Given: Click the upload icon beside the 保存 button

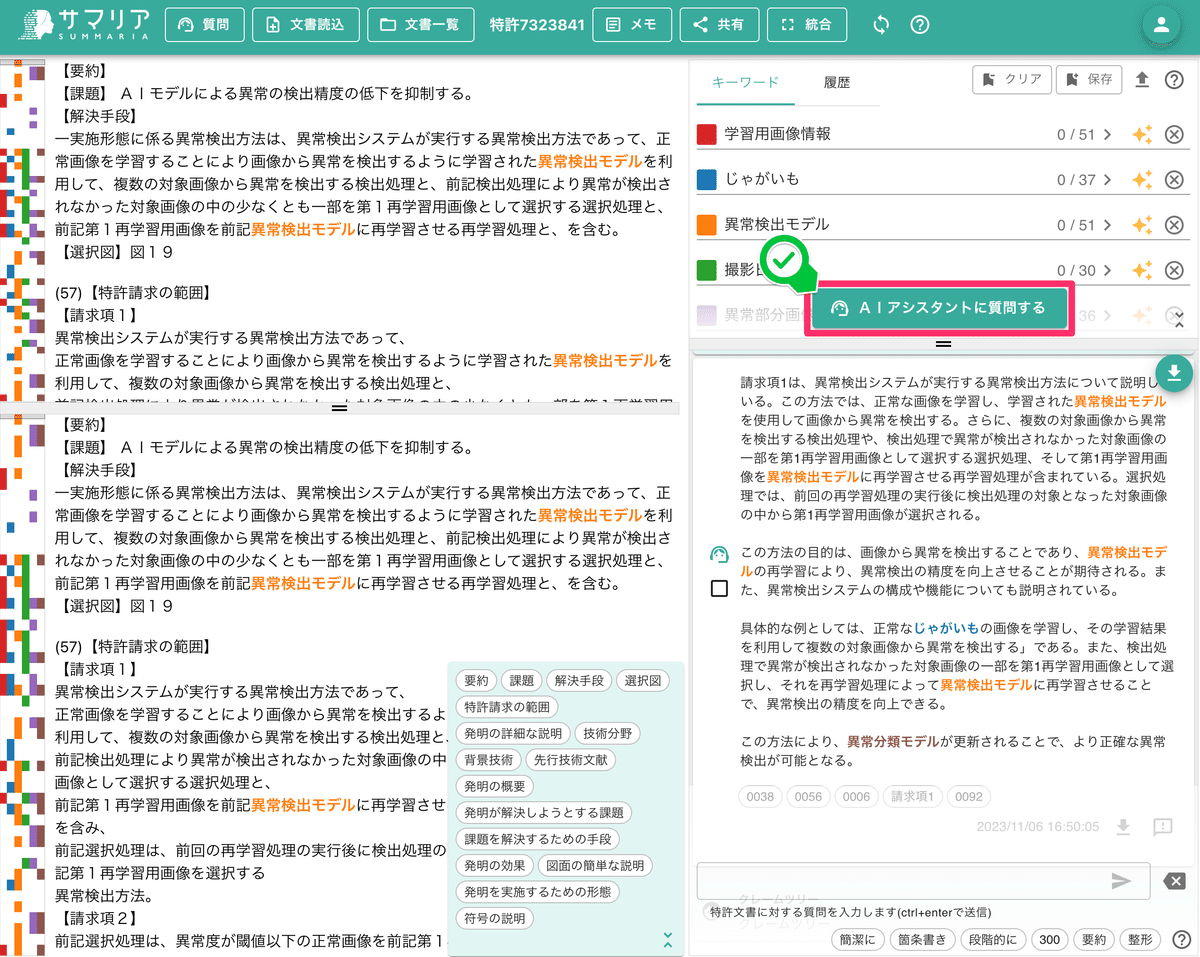Looking at the screenshot, I should 1143,80.
